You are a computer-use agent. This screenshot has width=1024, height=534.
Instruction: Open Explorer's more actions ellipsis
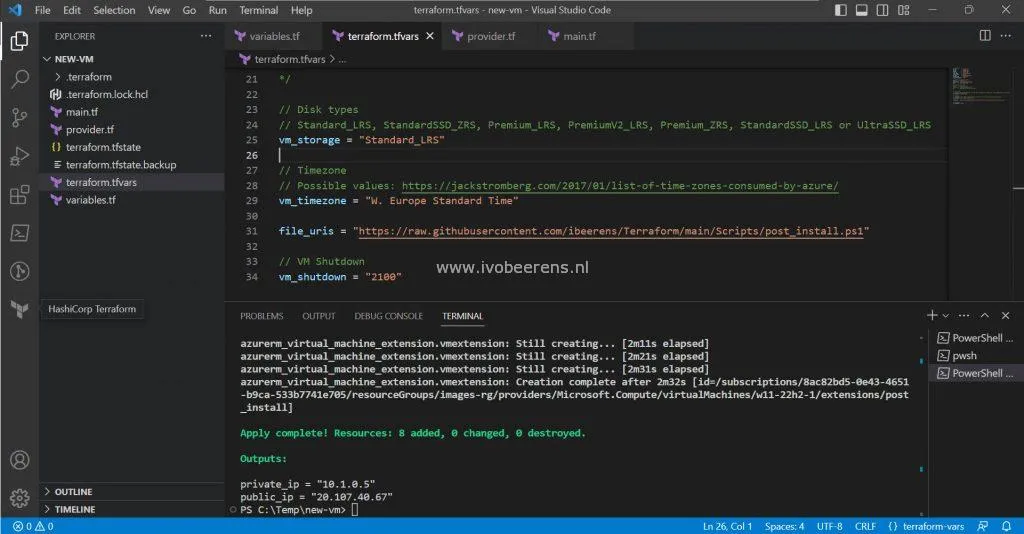point(206,36)
